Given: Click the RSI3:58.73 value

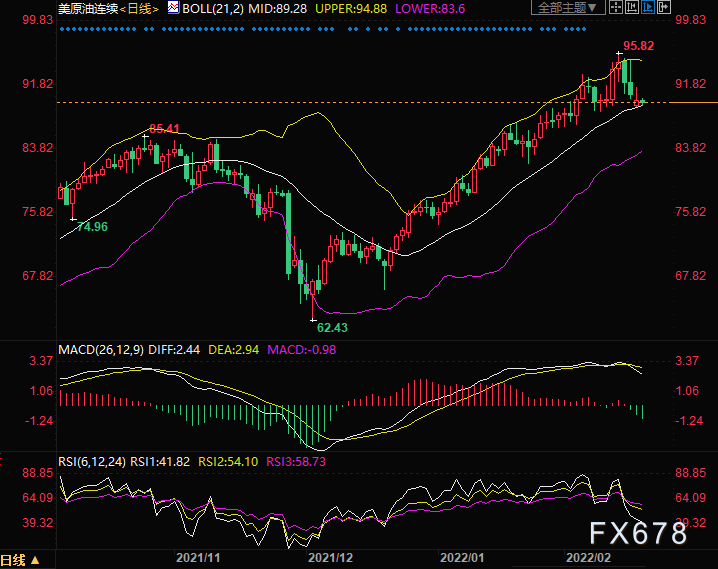Looking at the screenshot, I should [296, 461].
